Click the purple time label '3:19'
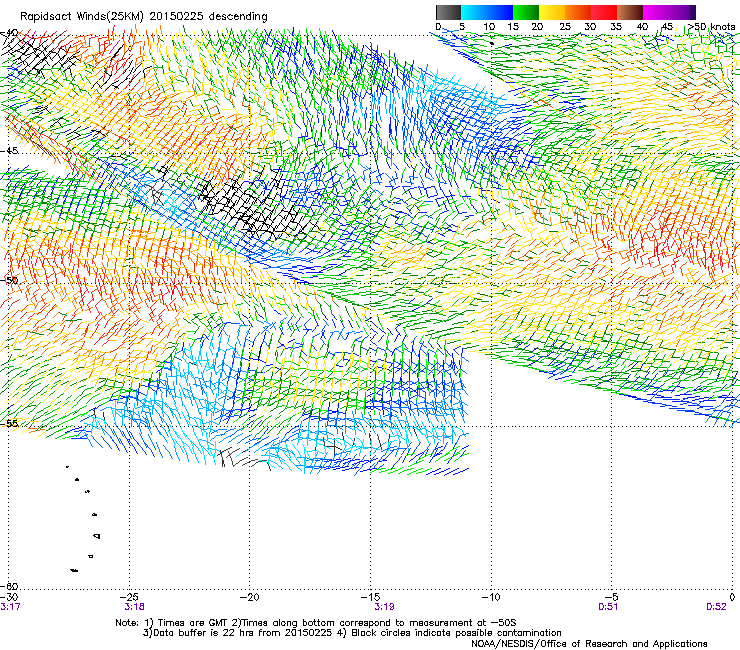The width and height of the screenshot is (740, 650). click(x=385, y=607)
